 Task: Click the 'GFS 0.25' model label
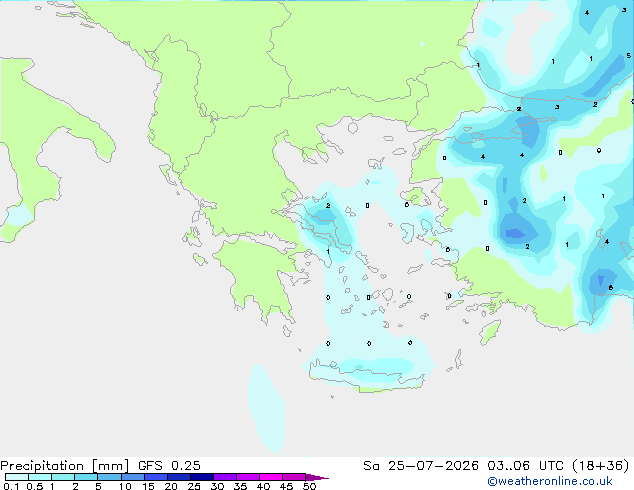tap(169, 466)
